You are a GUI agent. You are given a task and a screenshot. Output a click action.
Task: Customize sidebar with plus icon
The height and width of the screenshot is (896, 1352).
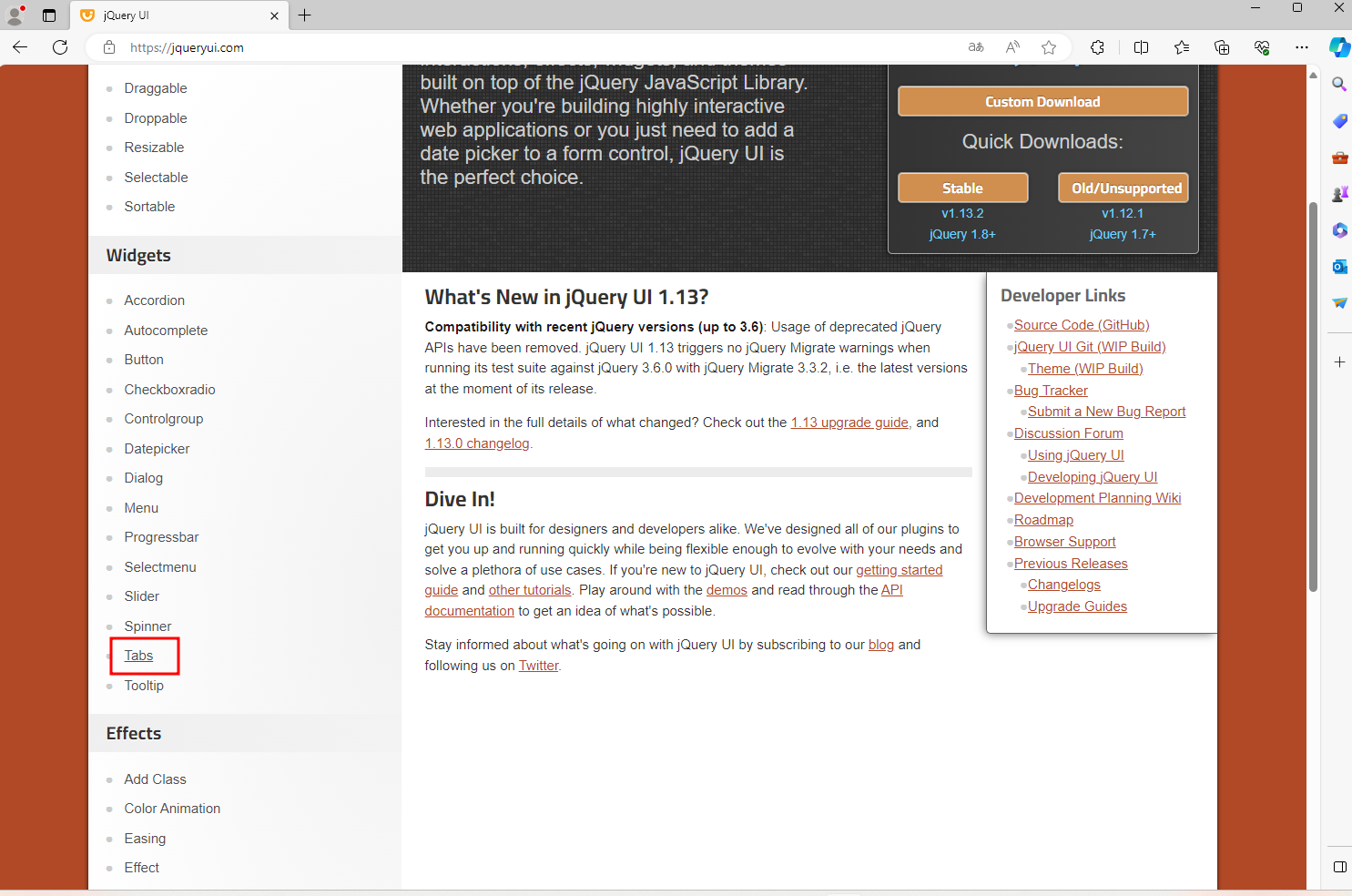click(1339, 362)
